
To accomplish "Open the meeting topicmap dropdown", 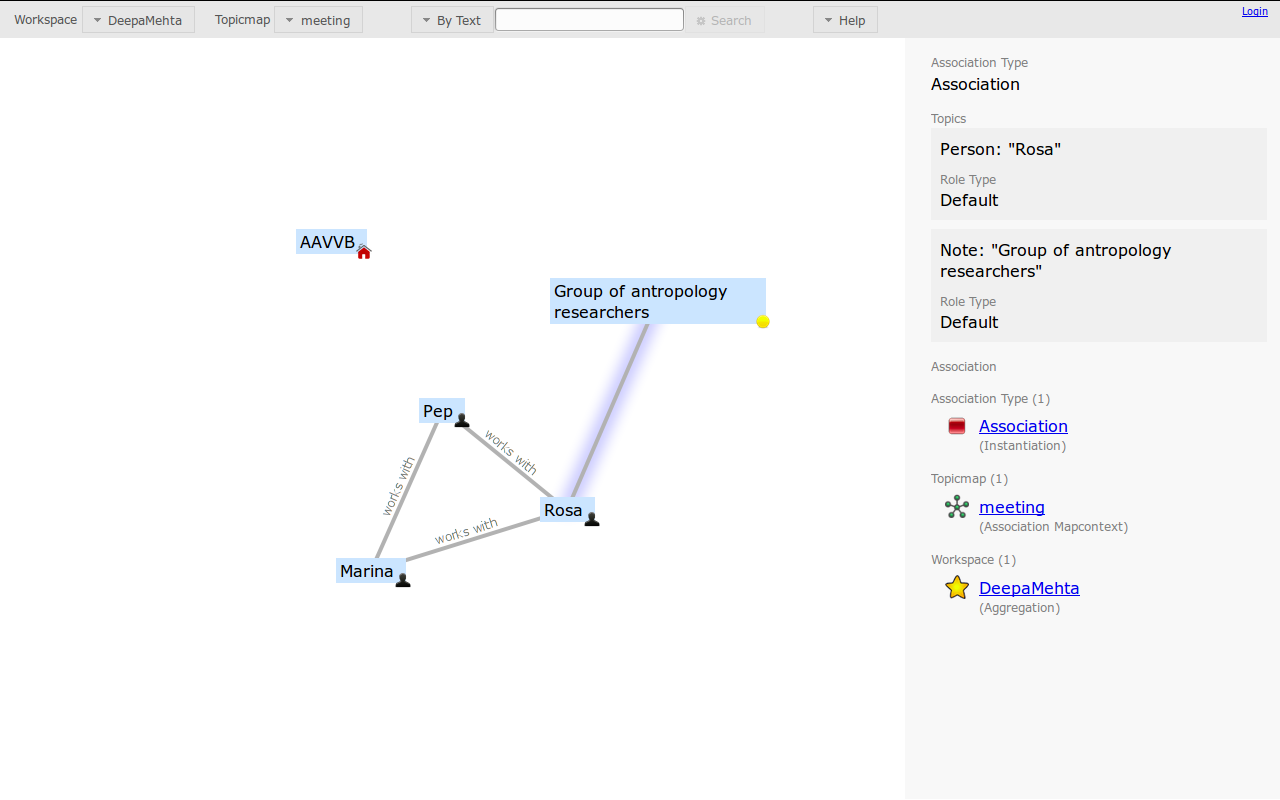I will tap(318, 20).
